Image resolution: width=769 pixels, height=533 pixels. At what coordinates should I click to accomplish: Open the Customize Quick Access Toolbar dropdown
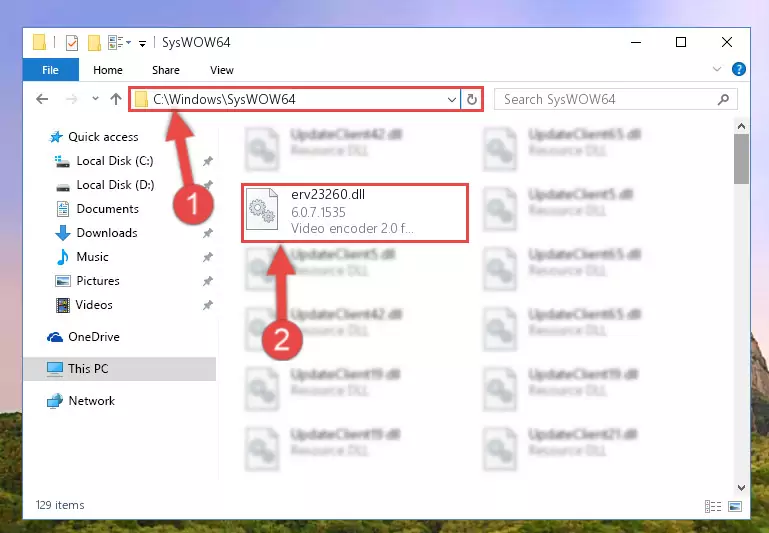142,44
